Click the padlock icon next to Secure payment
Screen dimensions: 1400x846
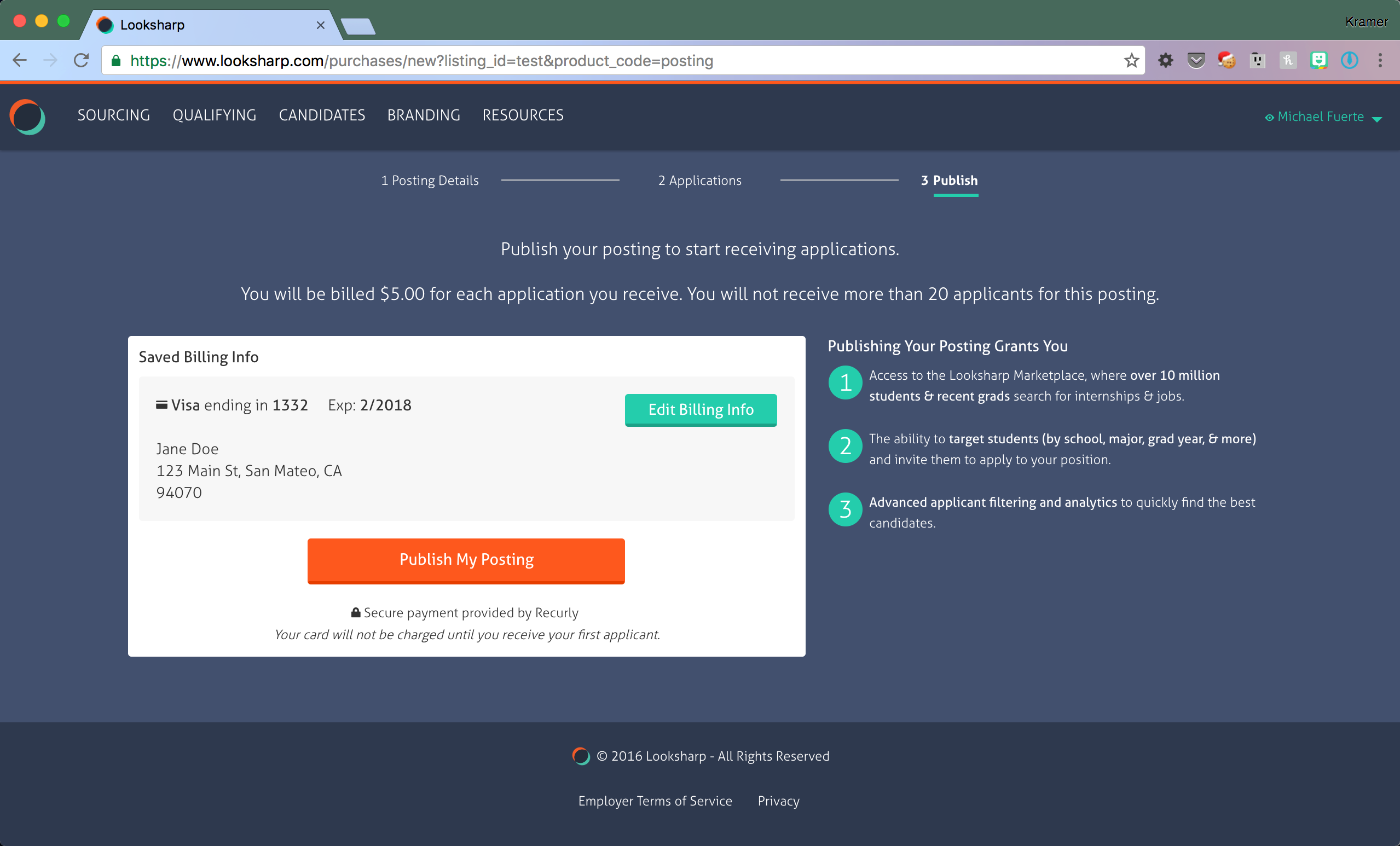[356, 612]
